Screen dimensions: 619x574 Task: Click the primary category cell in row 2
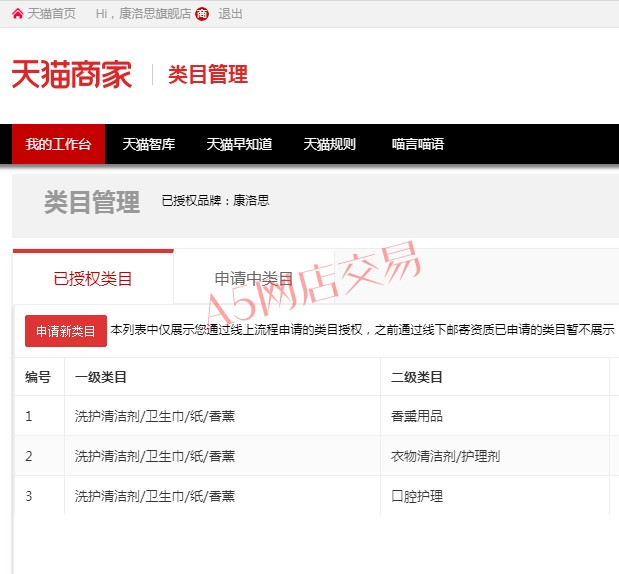pos(223,456)
